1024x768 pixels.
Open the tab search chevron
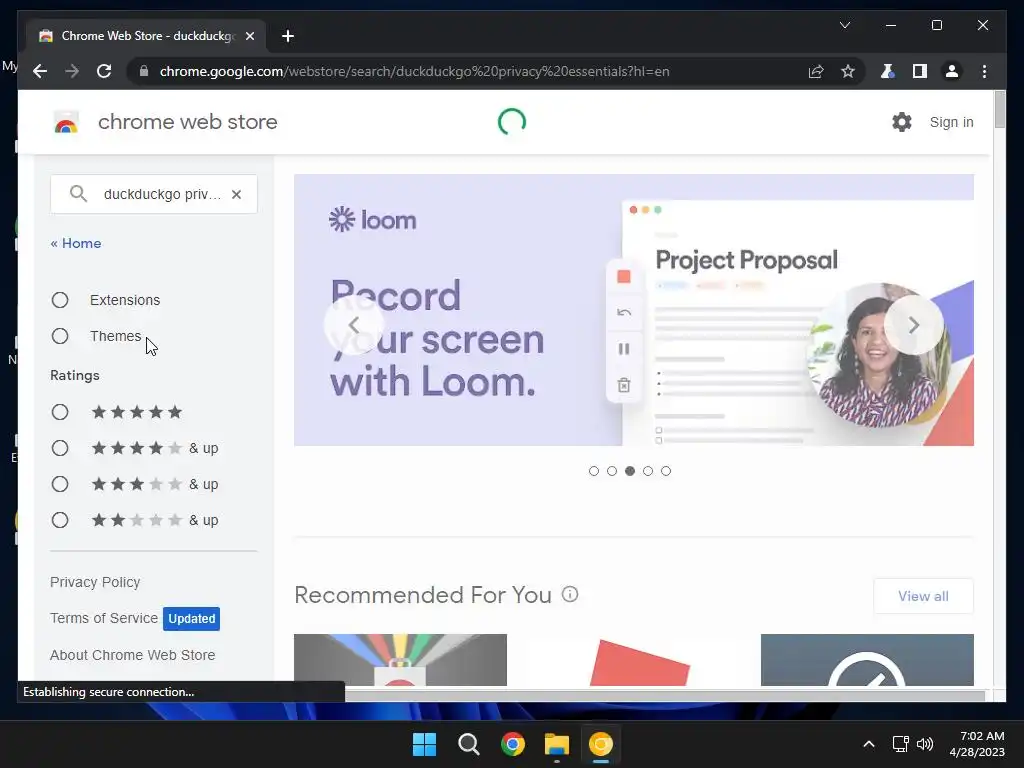point(844,25)
